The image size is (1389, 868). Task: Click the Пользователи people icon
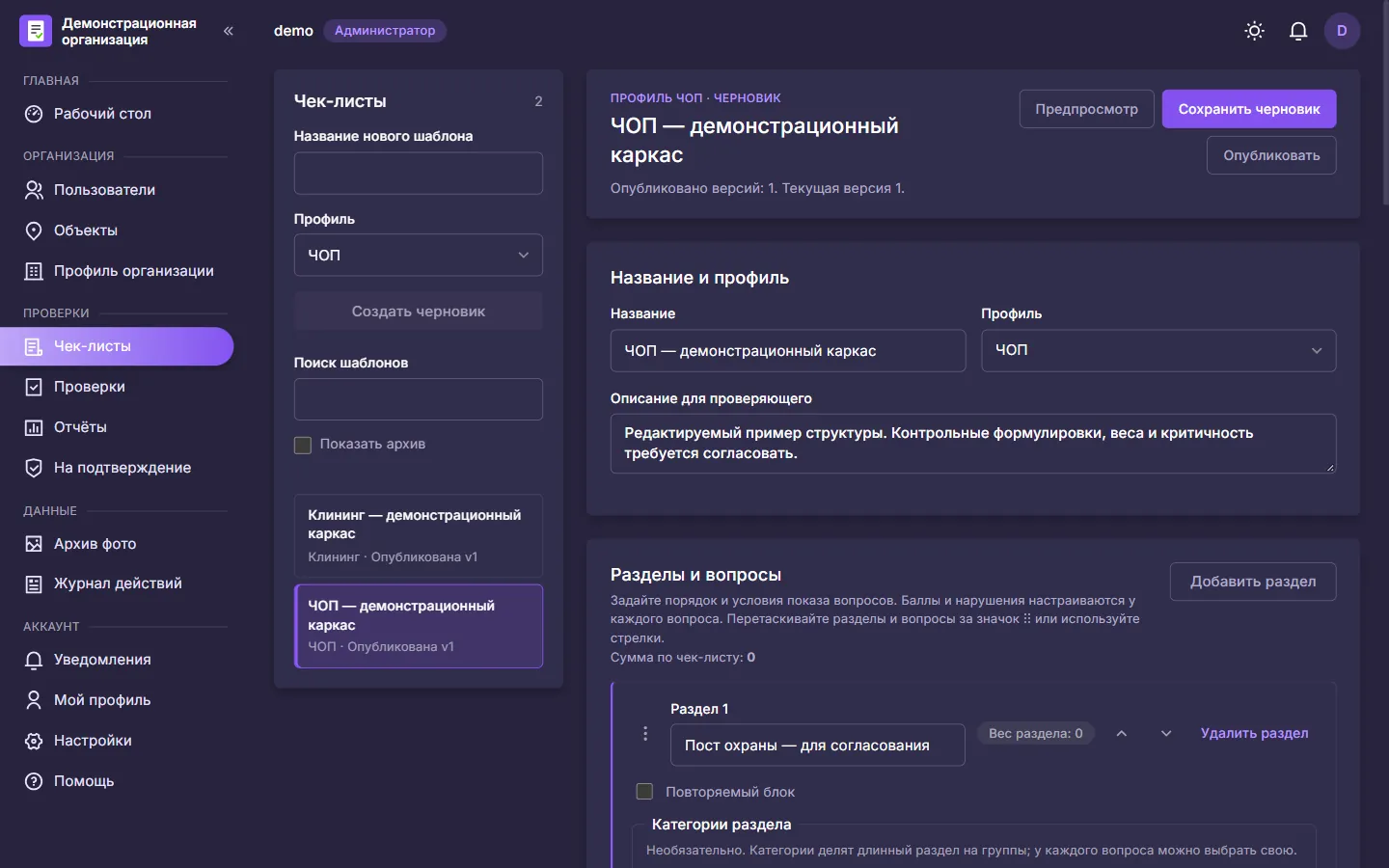click(34, 190)
